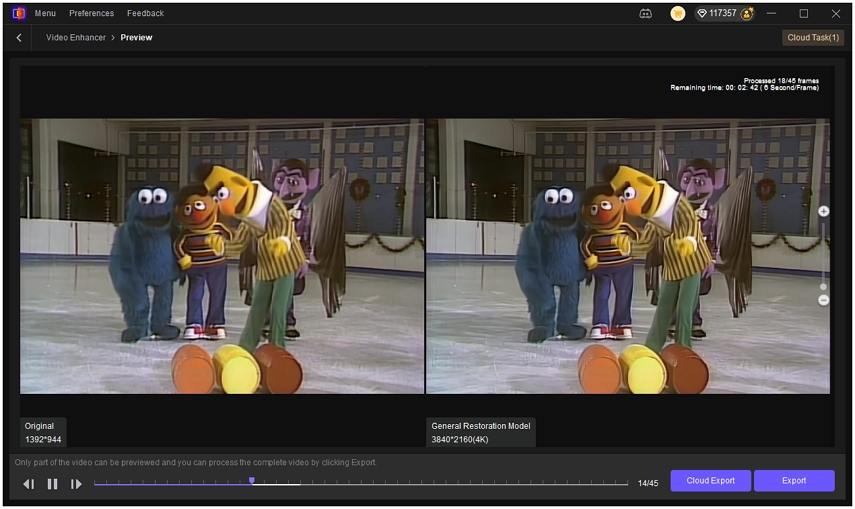Image resolution: width=855 pixels, height=509 pixels.
Task: Go back using the arrow icon
Action: pos(19,38)
